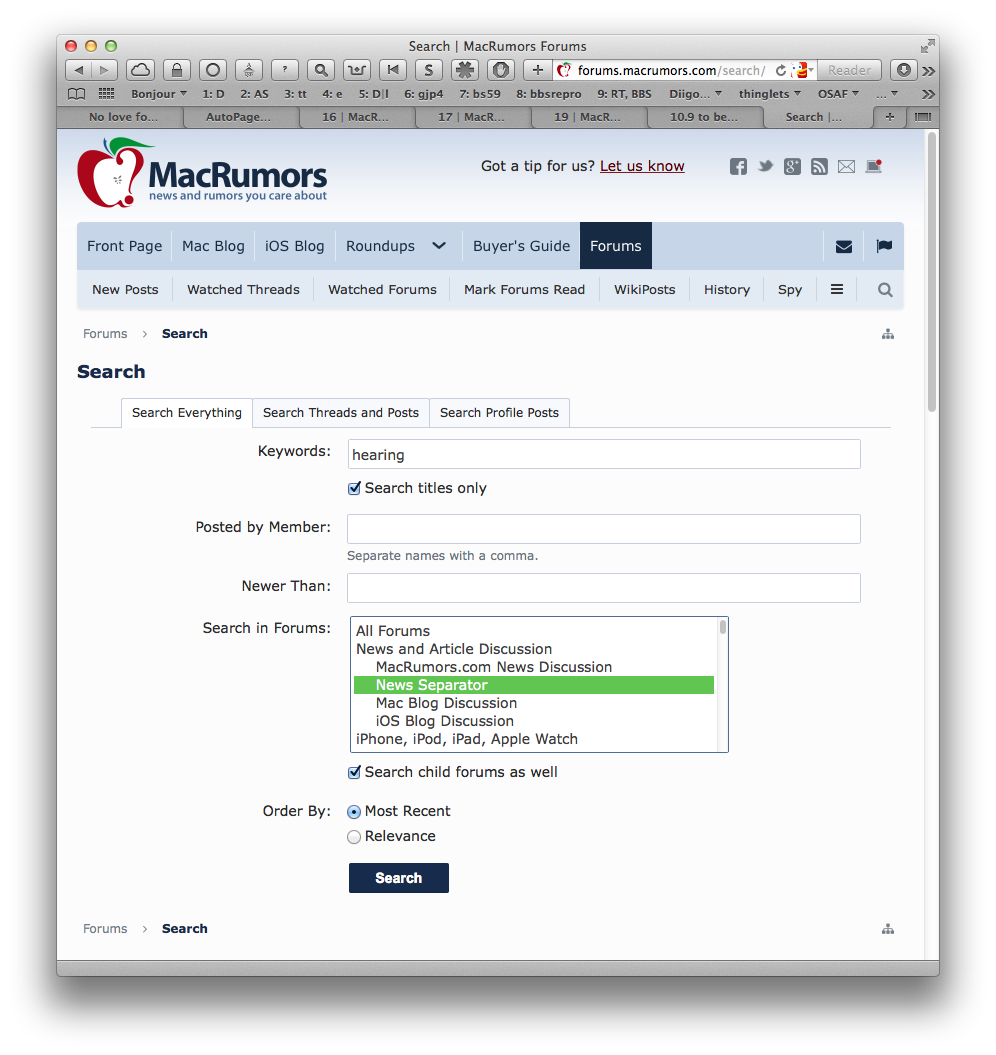This screenshot has width=996, height=1055.
Task: Reload the page from address bar
Action: point(781,70)
